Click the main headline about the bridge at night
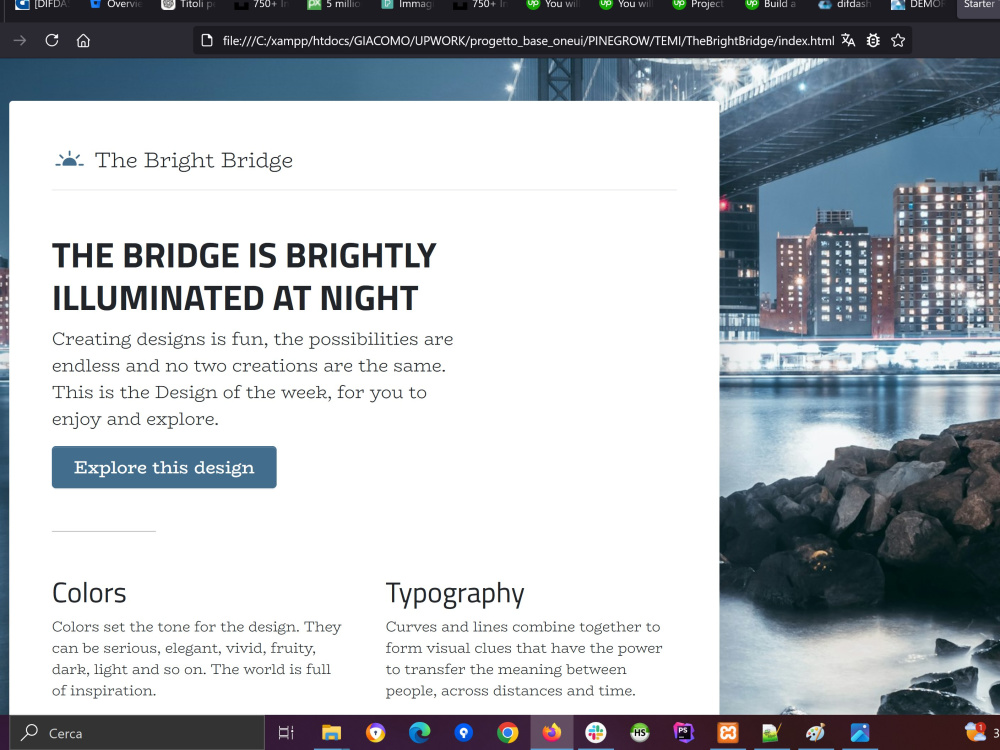Viewport: 1000px width, 750px height. pos(244,277)
